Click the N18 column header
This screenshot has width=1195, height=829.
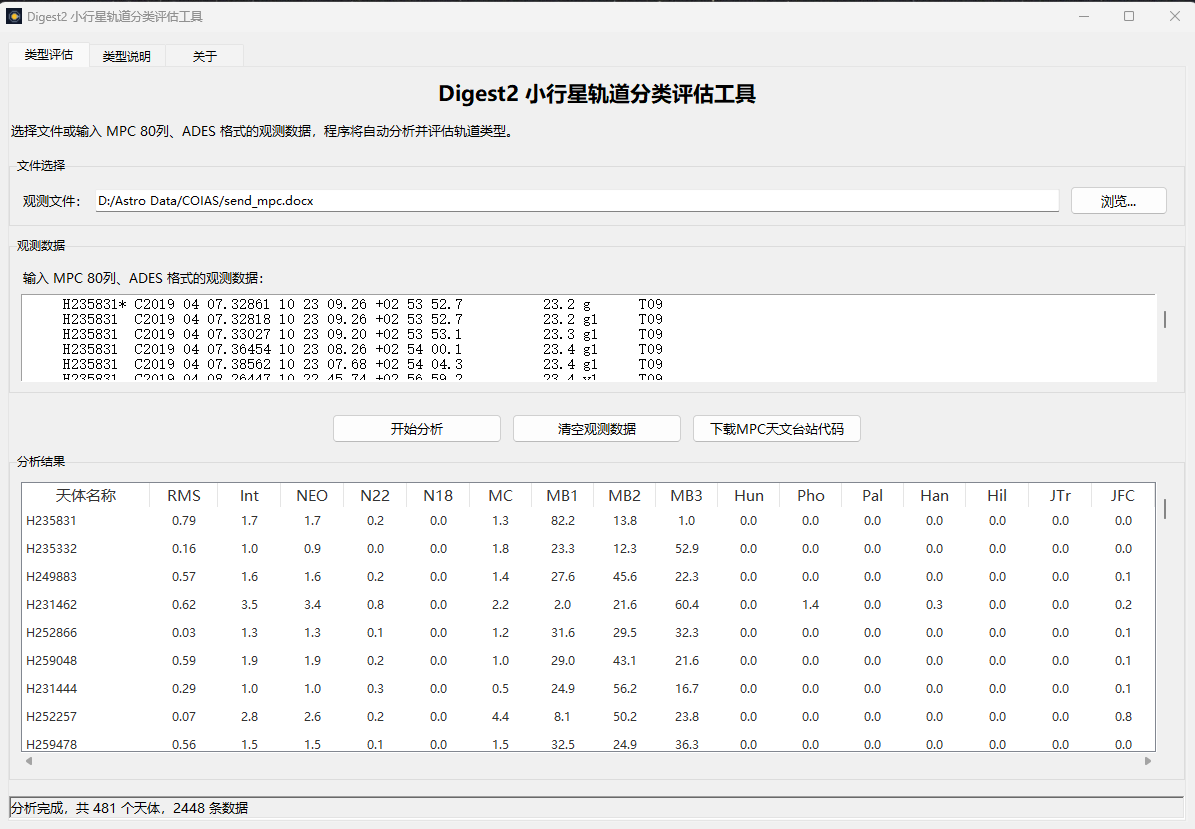tap(438, 495)
